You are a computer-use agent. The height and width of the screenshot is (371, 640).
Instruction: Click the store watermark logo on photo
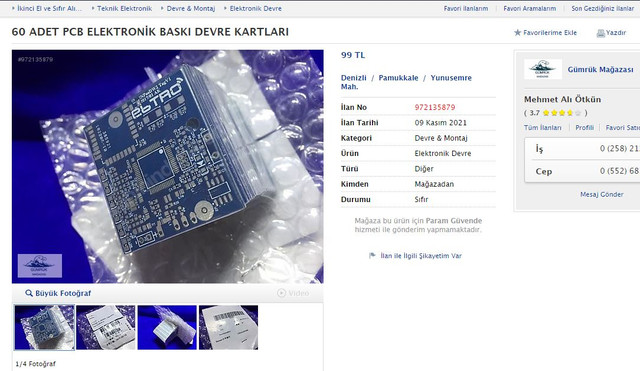pos(40,266)
